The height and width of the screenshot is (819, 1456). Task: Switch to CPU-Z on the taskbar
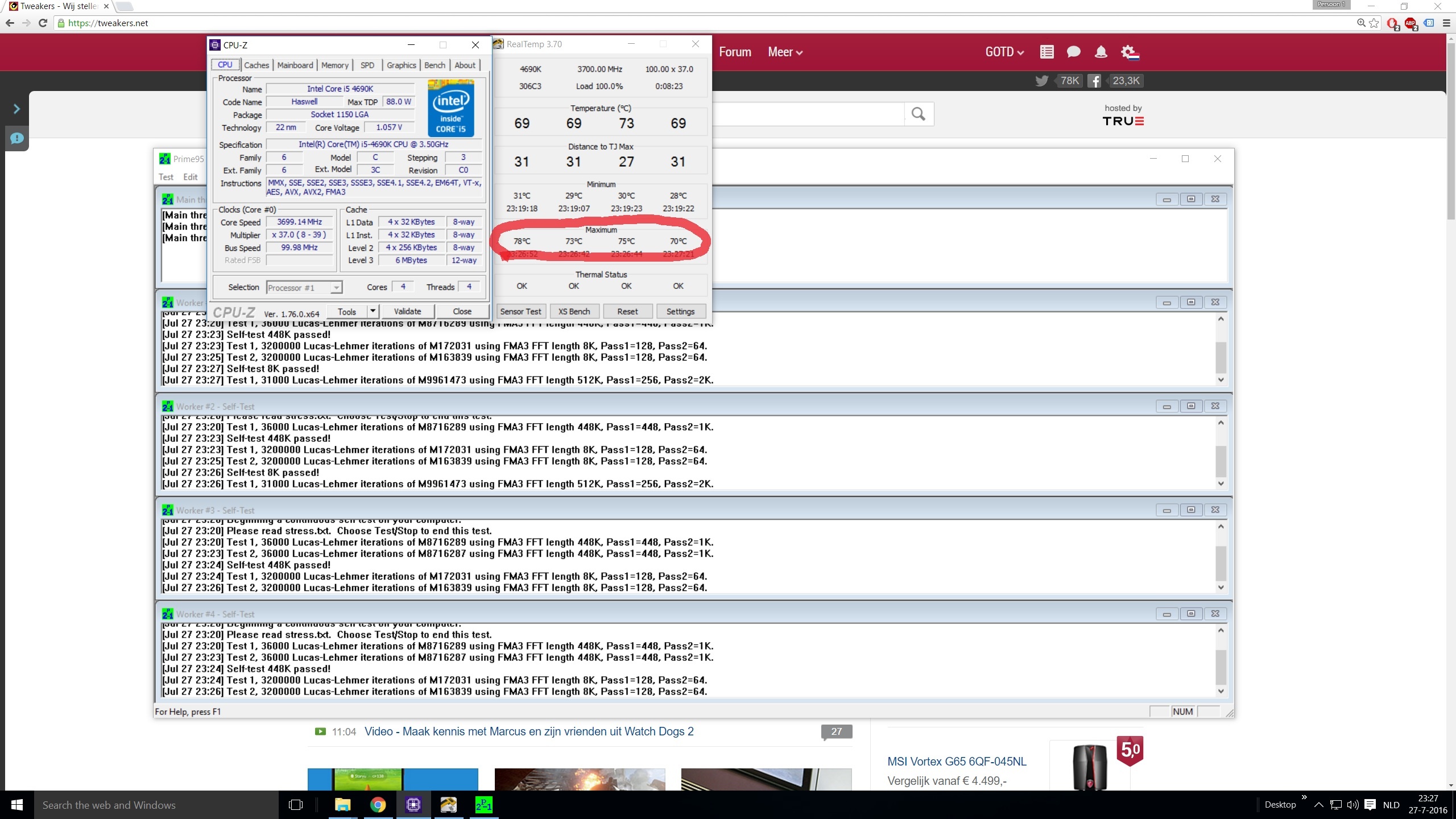pos(413,805)
